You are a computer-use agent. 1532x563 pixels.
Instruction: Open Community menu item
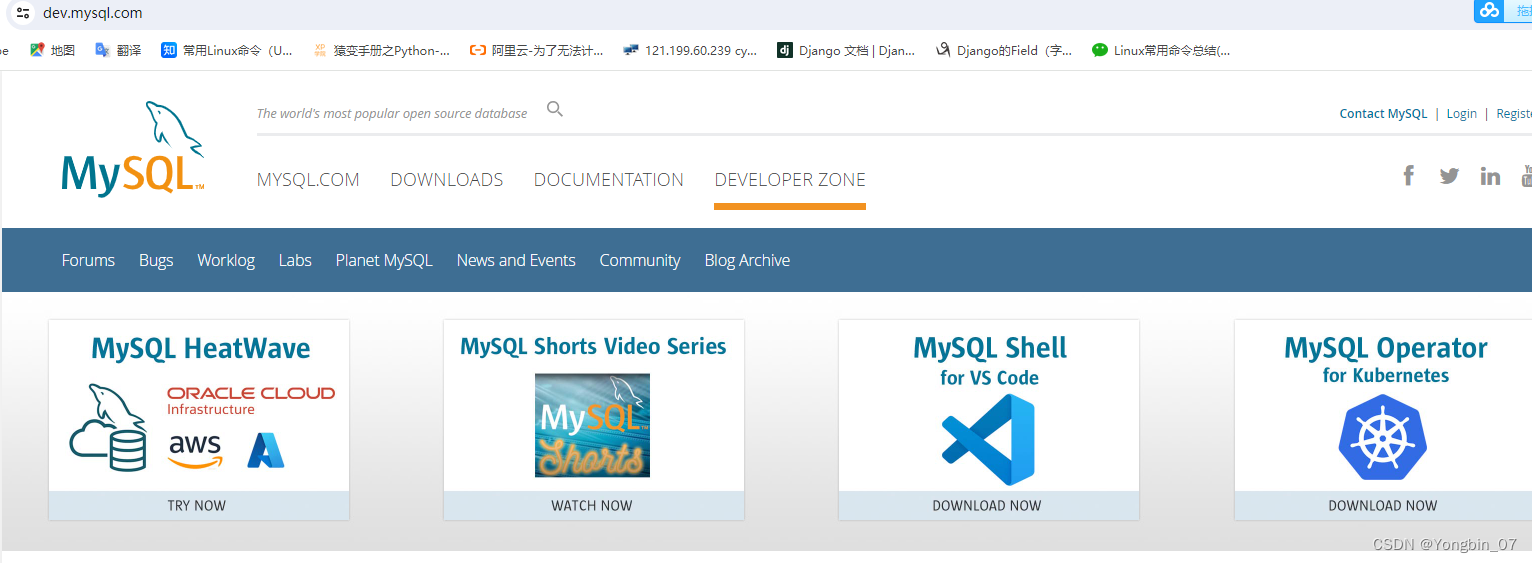[x=640, y=260]
